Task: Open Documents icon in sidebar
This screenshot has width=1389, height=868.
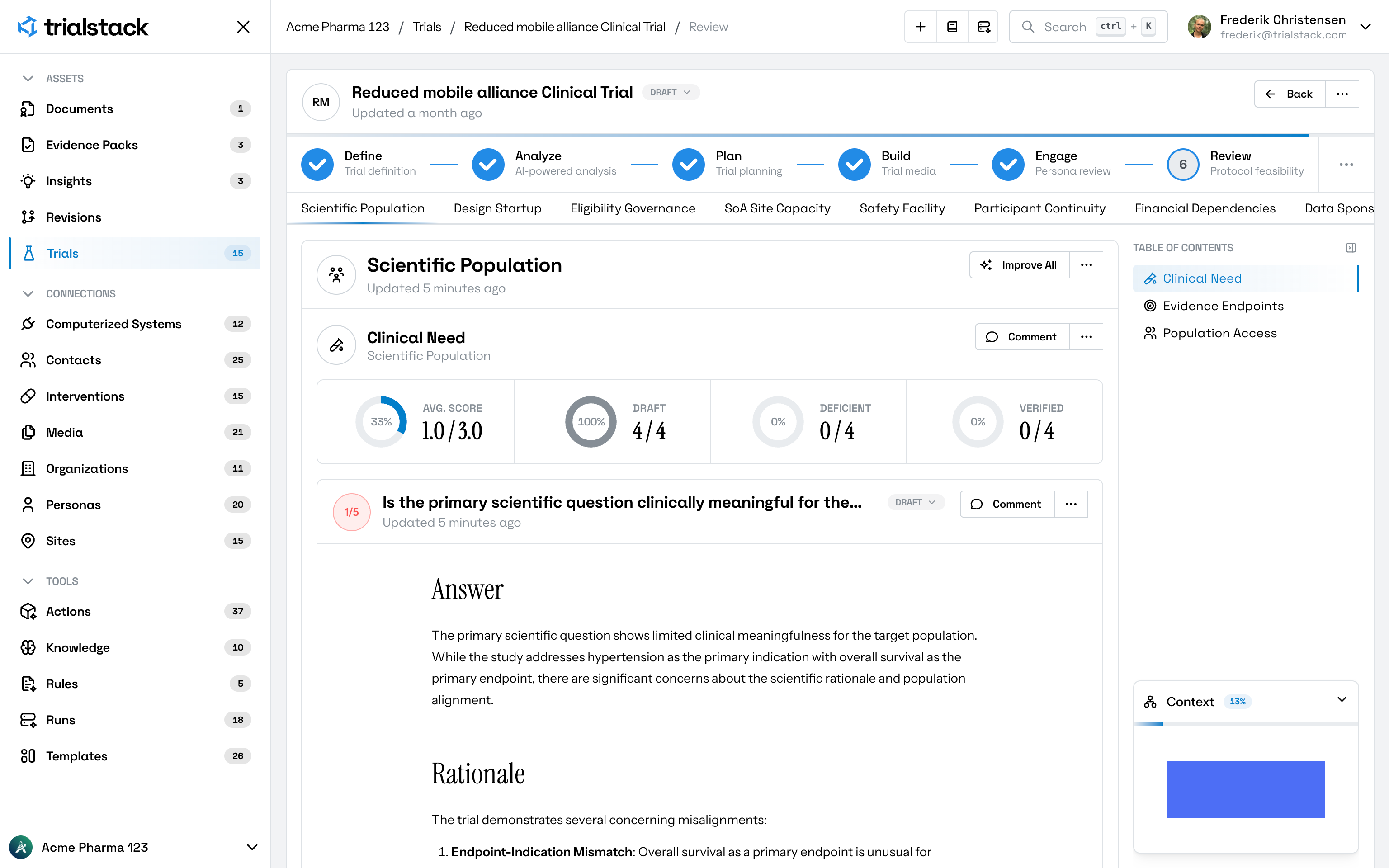Action: click(28, 109)
